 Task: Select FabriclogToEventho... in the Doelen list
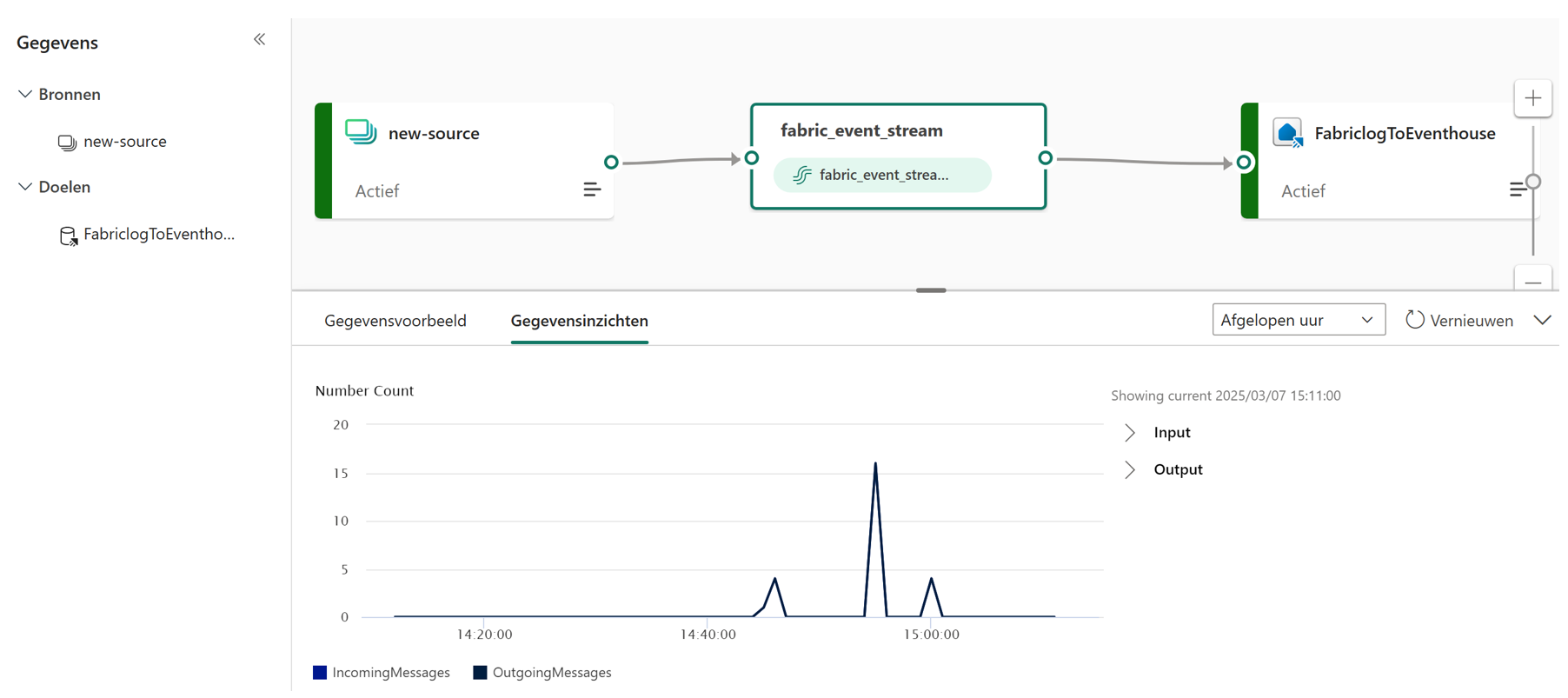pos(159,234)
